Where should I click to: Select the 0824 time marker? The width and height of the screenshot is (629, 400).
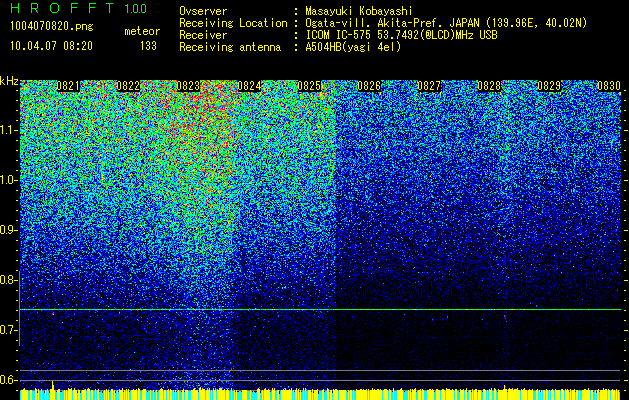(x=249, y=86)
